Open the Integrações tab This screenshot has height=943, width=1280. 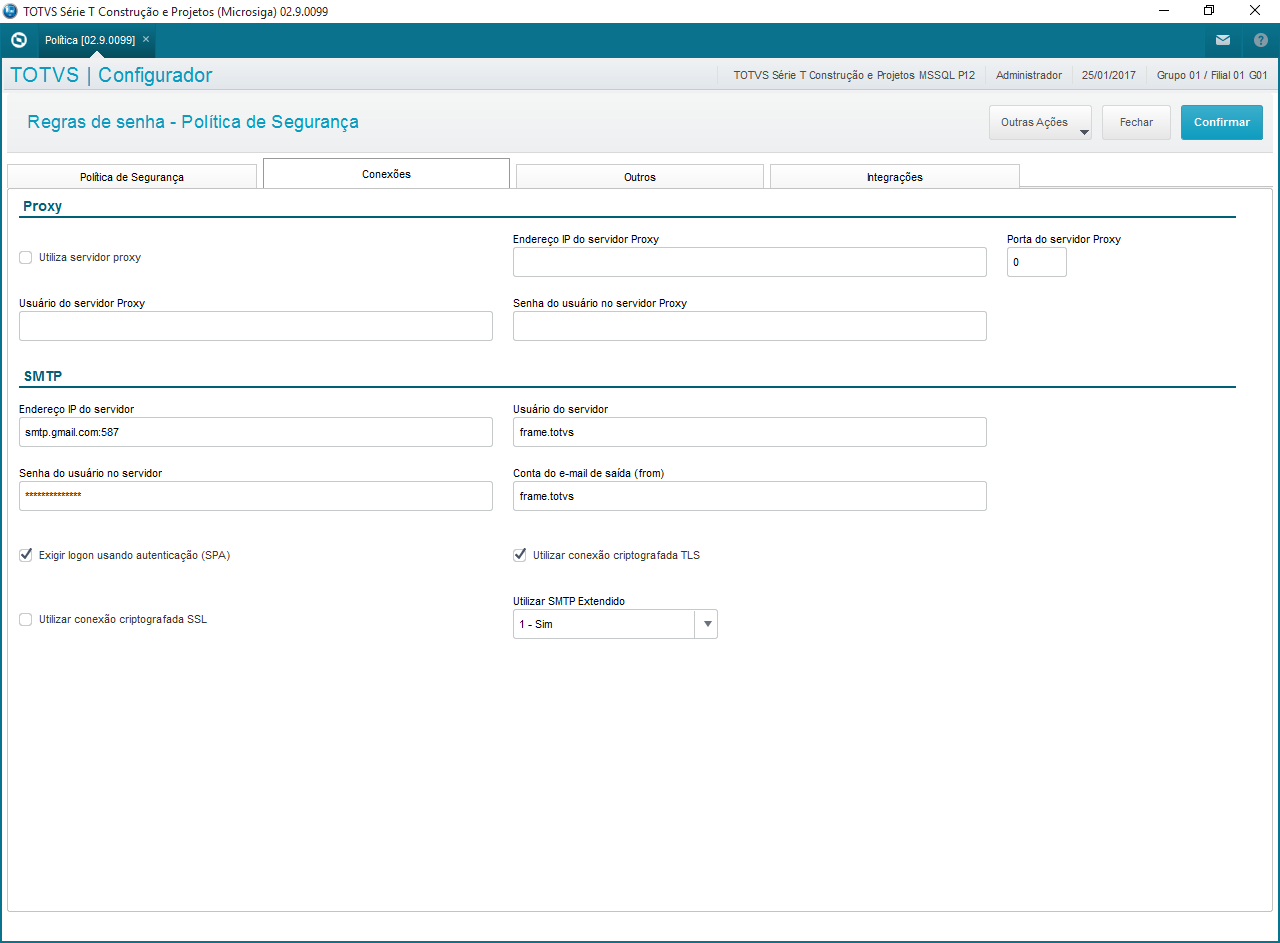tap(895, 177)
